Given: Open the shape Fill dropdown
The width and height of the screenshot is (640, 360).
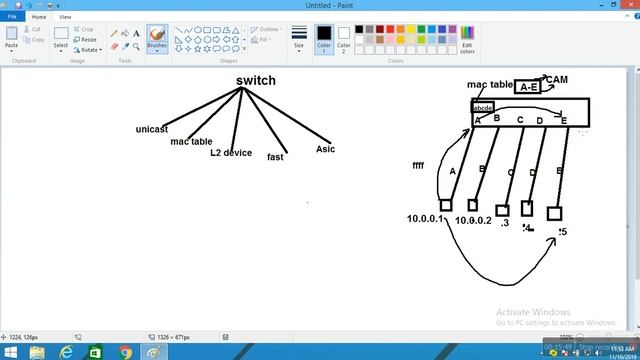Looking at the screenshot, I should tap(261, 40).
